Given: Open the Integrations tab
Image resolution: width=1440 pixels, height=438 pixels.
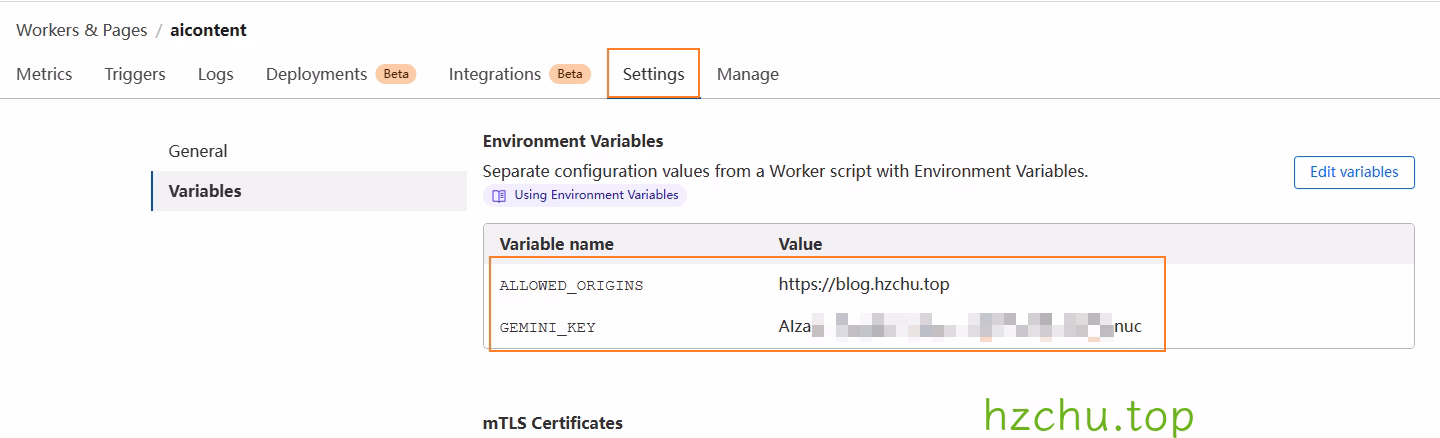Looking at the screenshot, I should pos(495,74).
